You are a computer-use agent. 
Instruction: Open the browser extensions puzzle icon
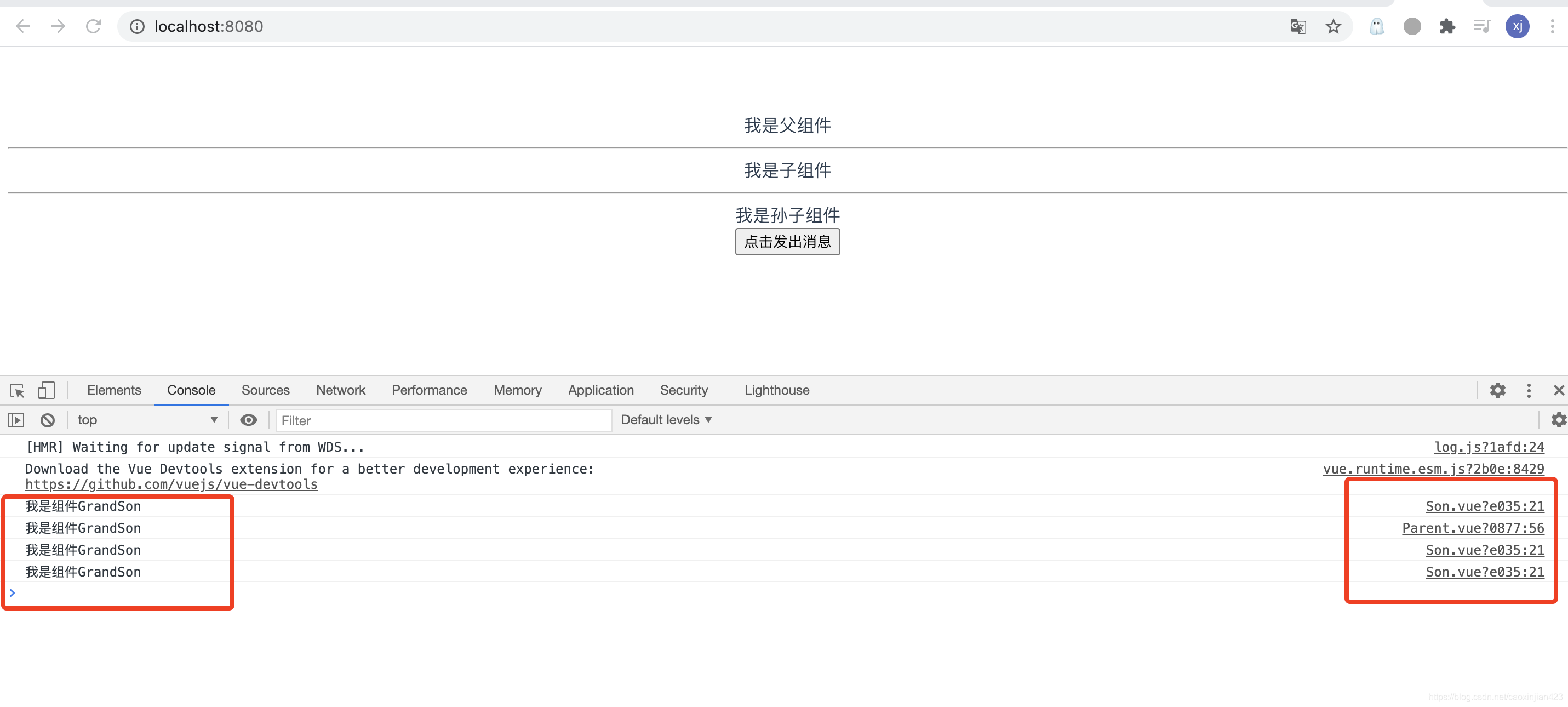(x=1447, y=26)
